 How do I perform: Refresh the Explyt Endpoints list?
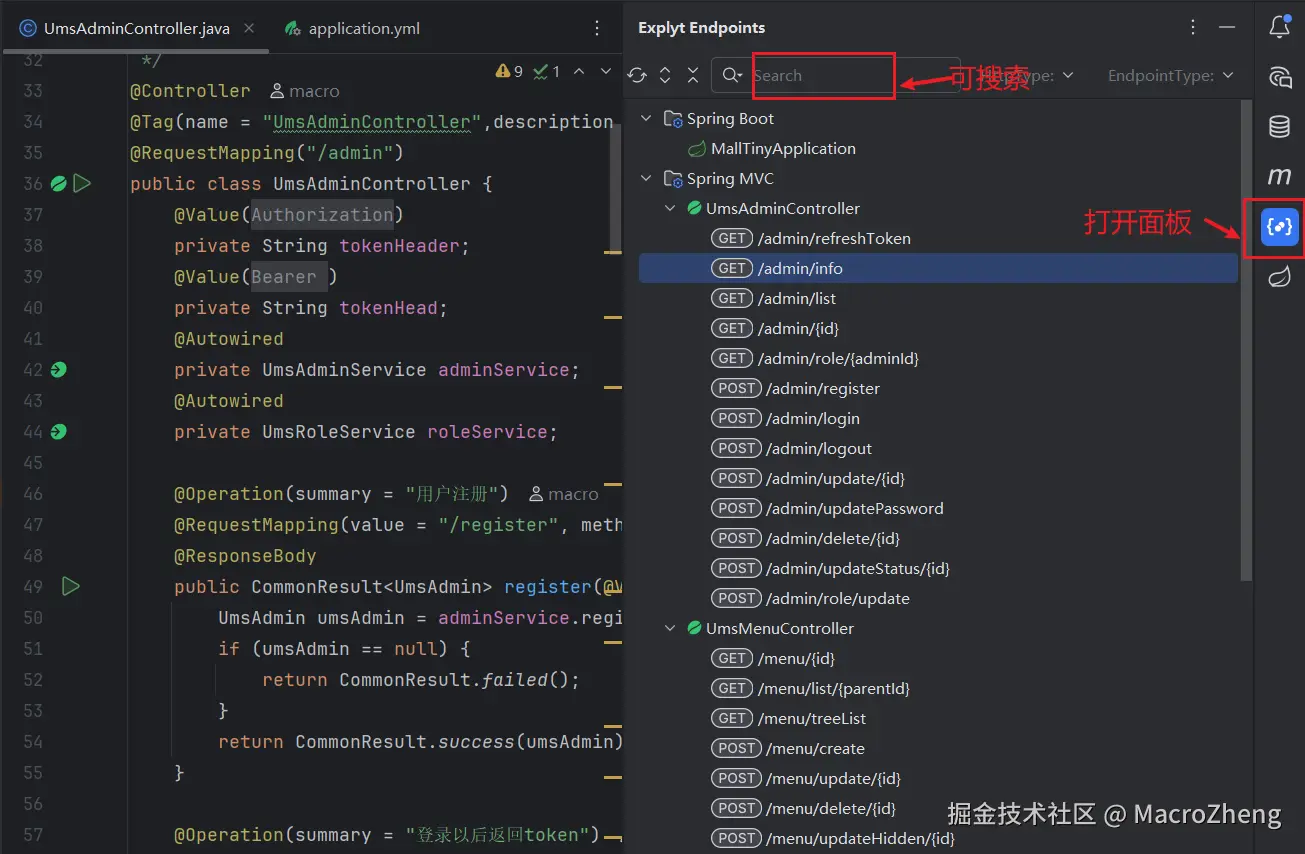pyautogui.click(x=637, y=75)
